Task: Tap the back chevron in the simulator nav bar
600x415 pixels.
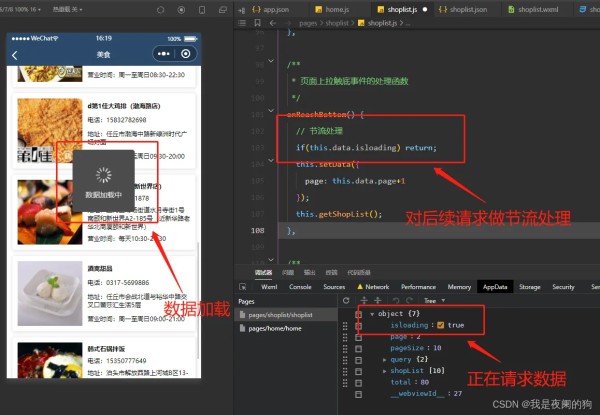Action: click(x=15, y=55)
